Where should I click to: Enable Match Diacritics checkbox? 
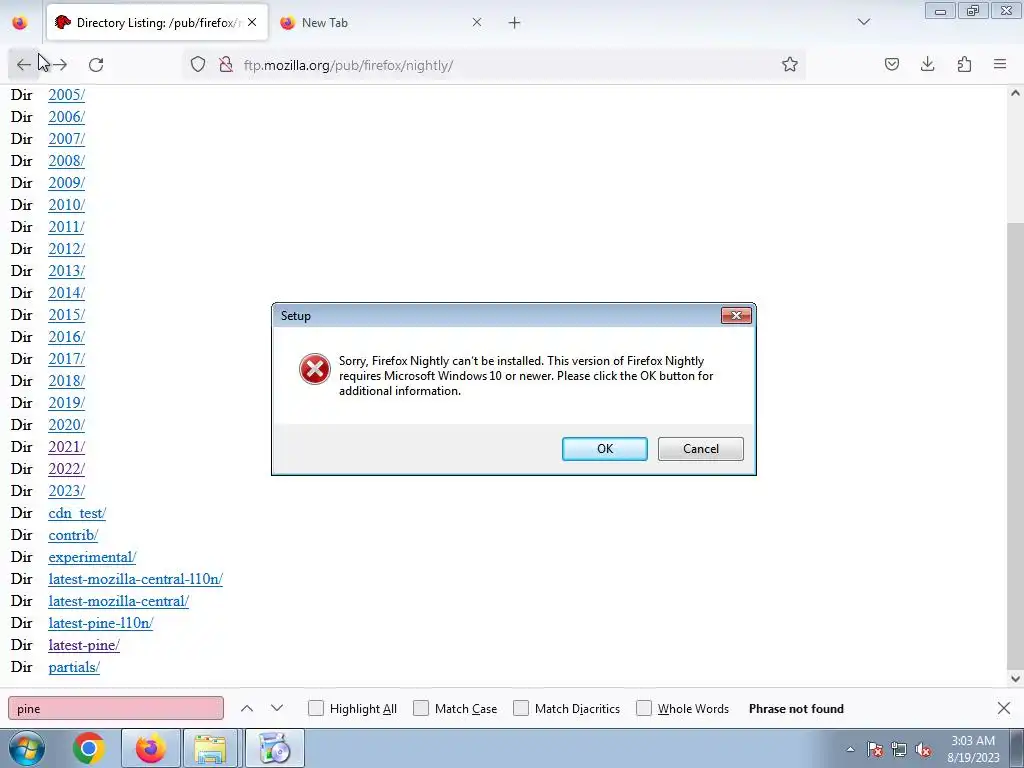[x=521, y=709]
